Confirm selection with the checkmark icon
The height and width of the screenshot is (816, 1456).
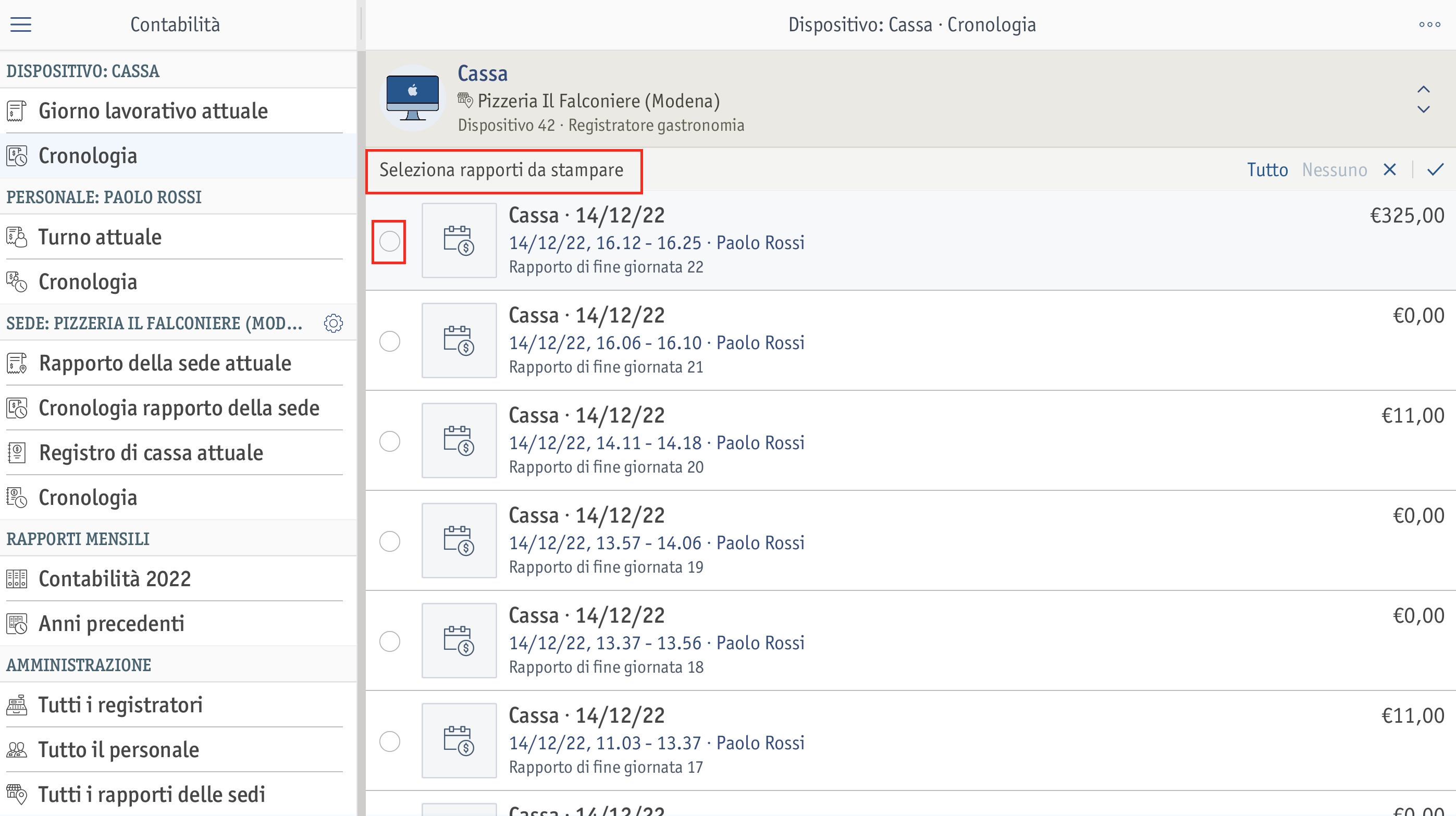[x=1435, y=169]
